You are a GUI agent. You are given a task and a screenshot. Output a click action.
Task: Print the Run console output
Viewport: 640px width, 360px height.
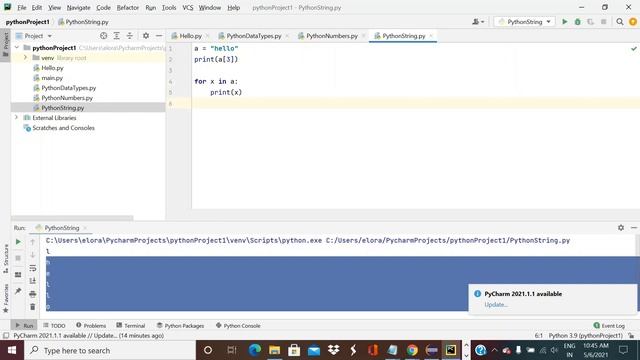click(x=33, y=294)
